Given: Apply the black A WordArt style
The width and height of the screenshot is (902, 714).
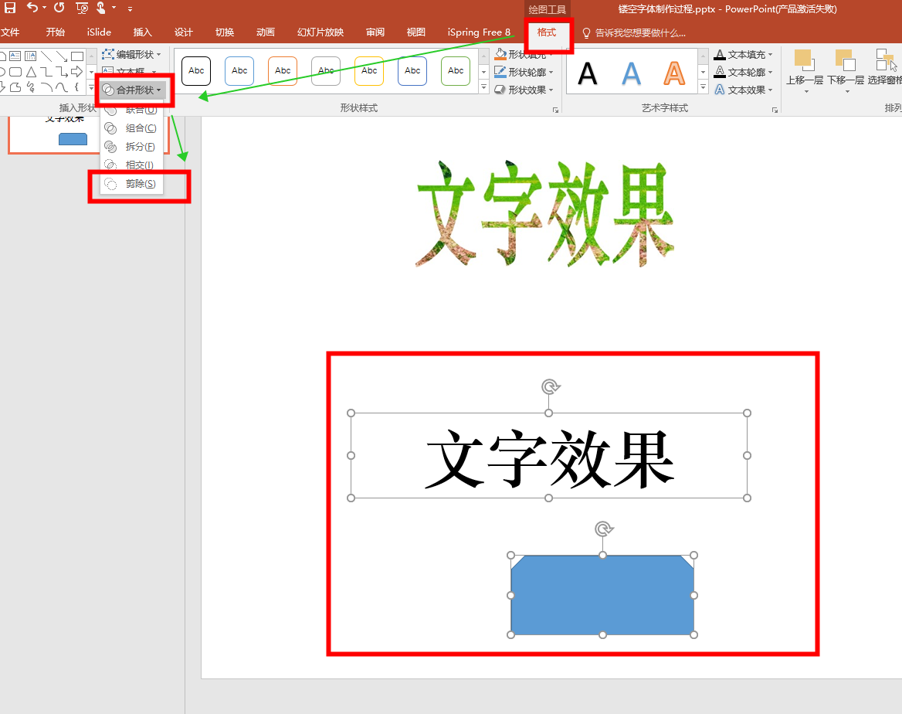Looking at the screenshot, I should pos(587,73).
